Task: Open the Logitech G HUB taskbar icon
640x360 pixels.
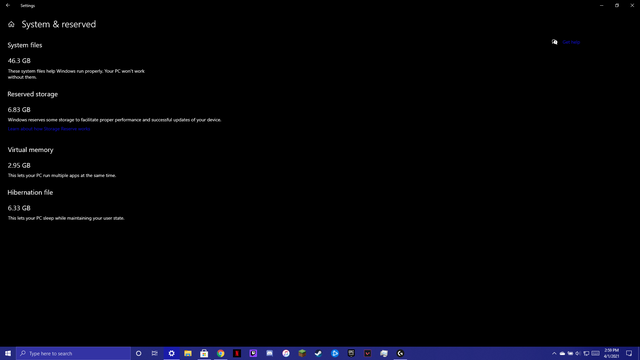Action: [x=400, y=353]
